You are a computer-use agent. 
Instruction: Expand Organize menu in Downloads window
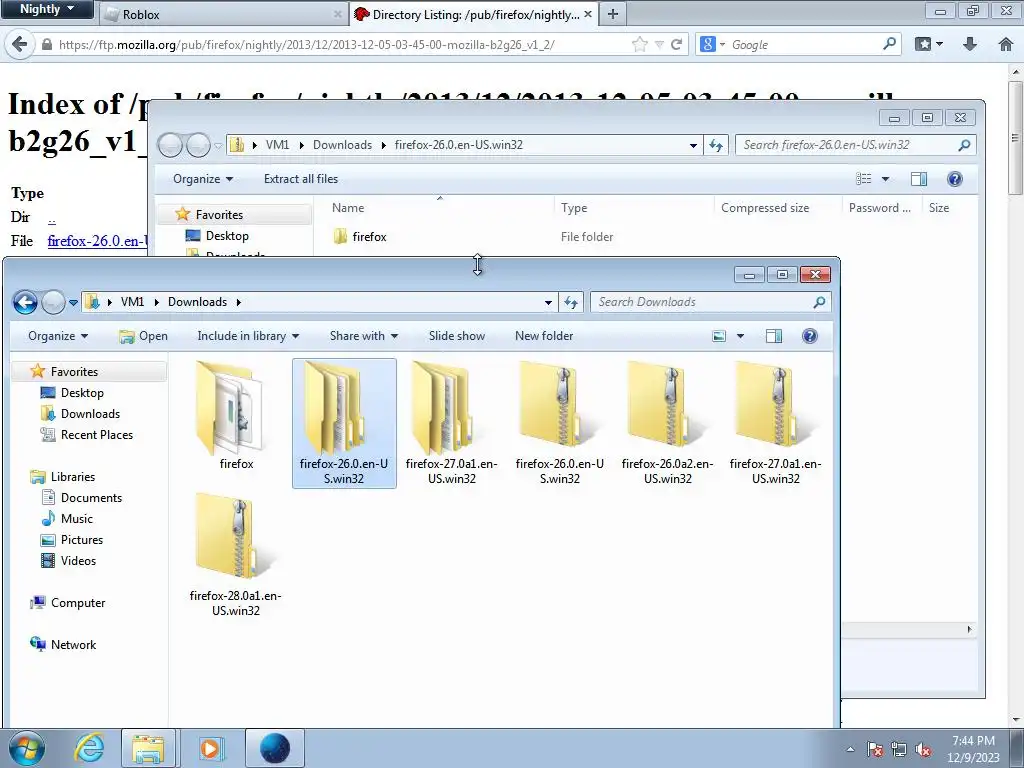(58, 336)
